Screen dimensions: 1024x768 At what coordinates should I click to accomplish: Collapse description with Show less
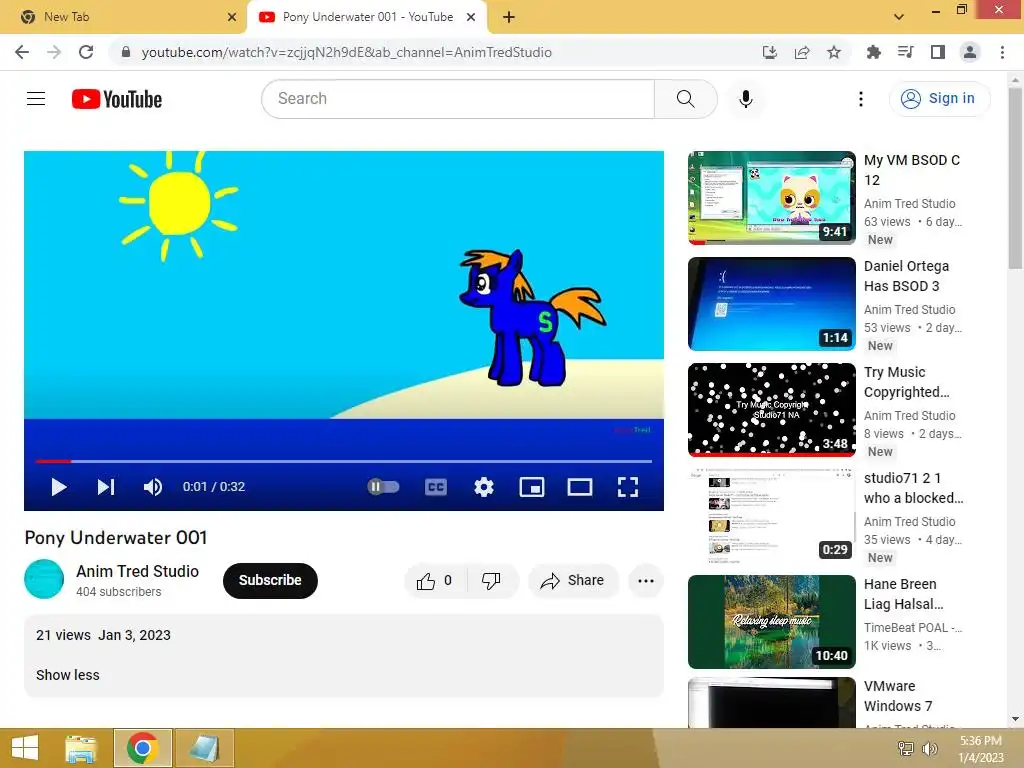point(68,675)
